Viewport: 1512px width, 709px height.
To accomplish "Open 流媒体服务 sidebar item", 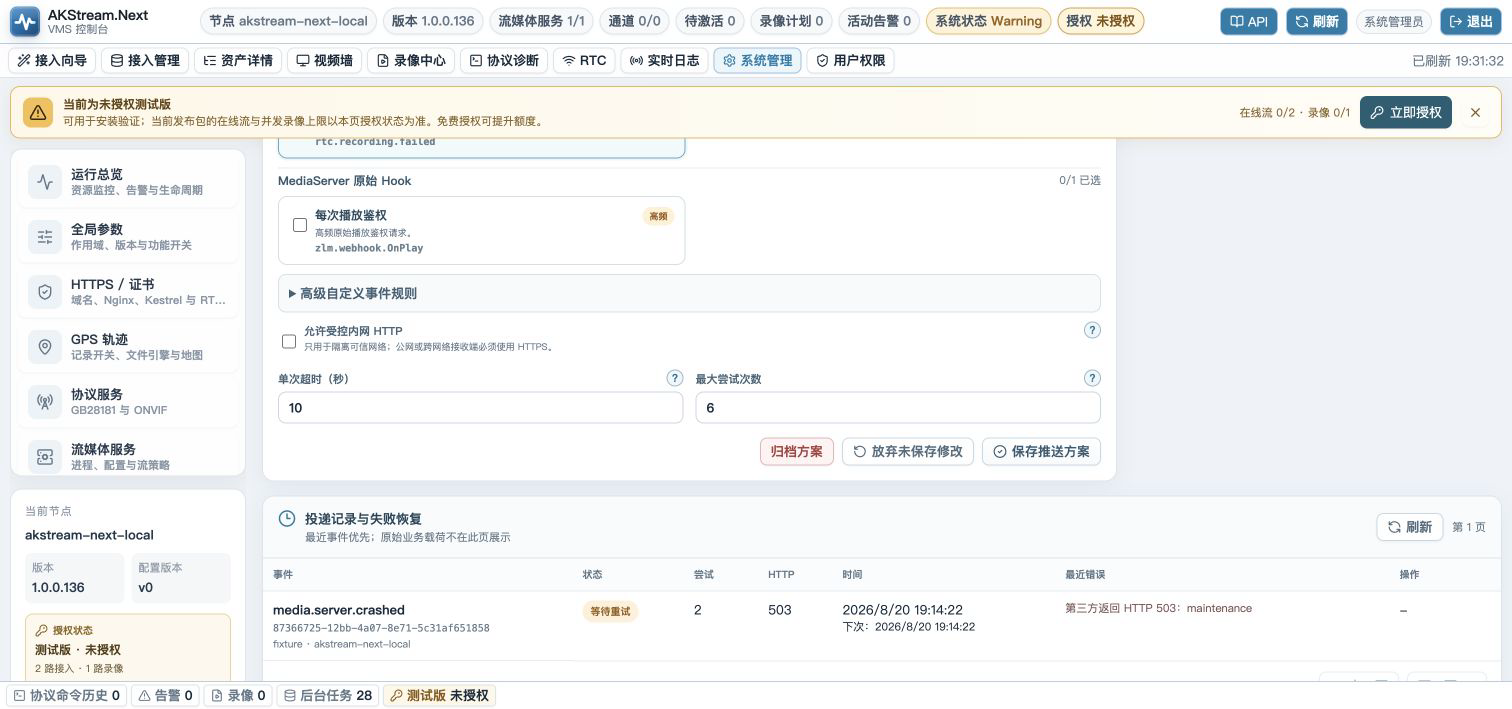I will [128, 456].
